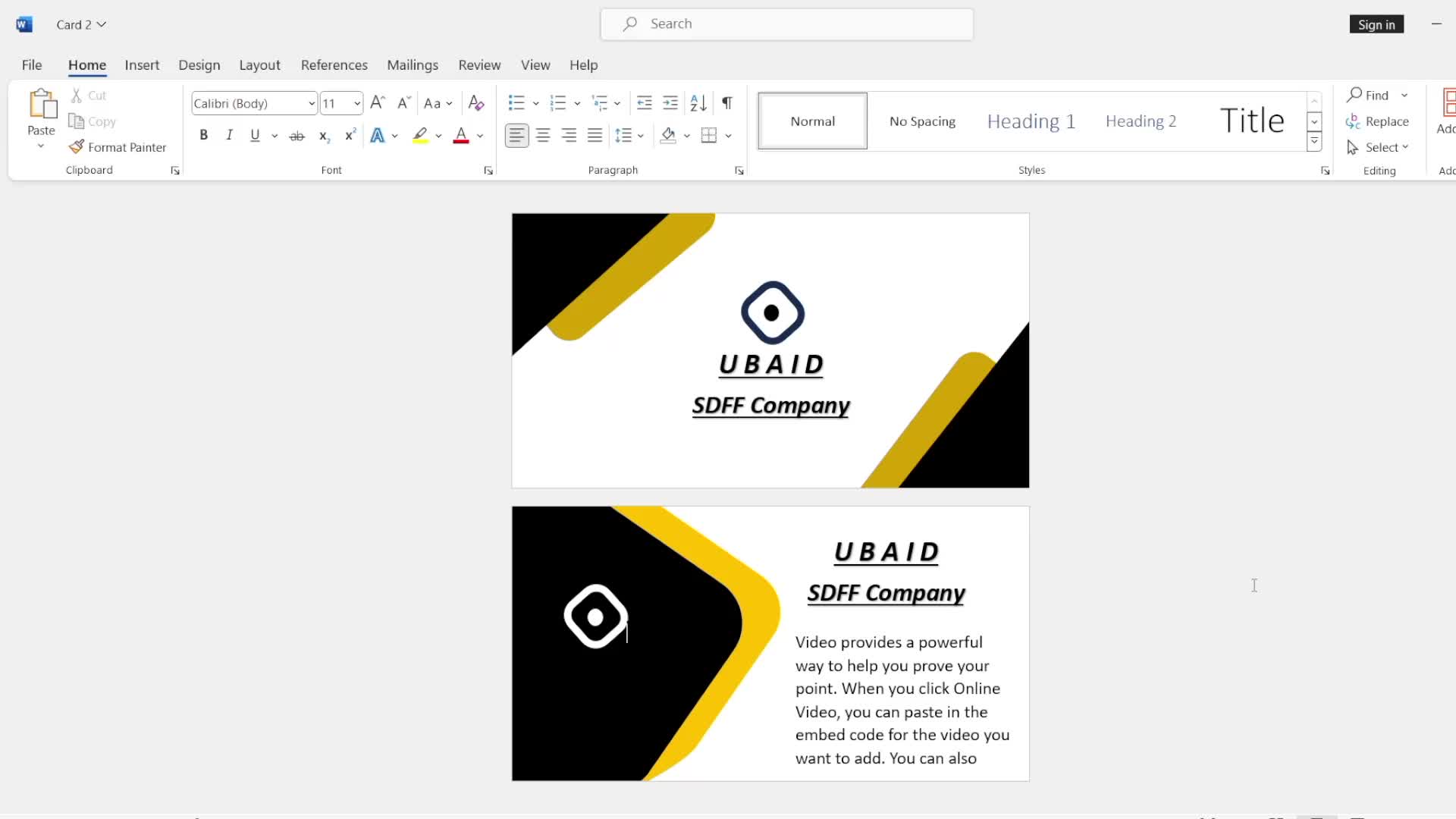The width and height of the screenshot is (1456, 819).
Task: Click the Search box
Action: click(787, 24)
